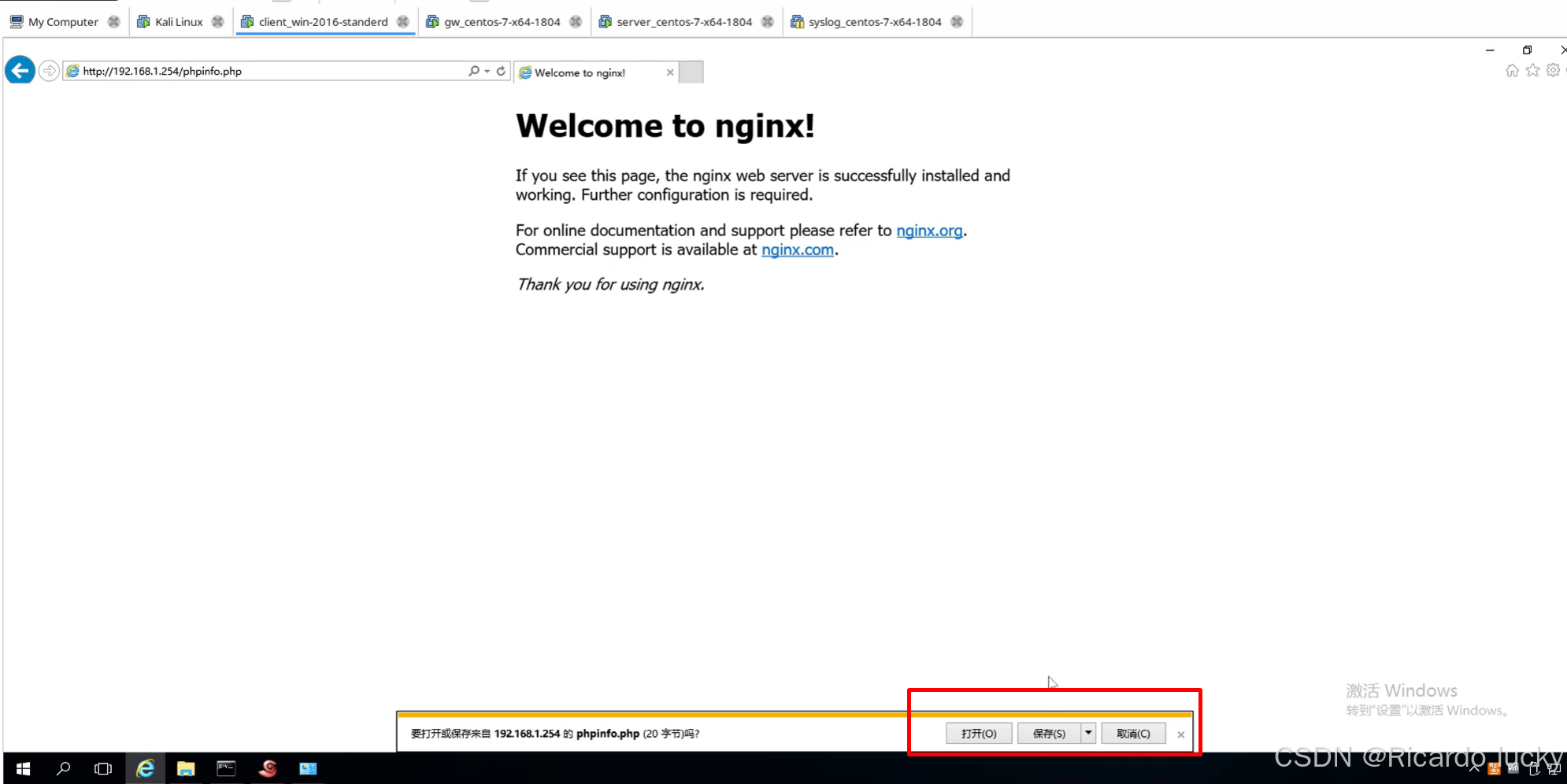Close the syslog_centos-7-x64-1804 VM tab
The image size is (1567, 784).
click(957, 22)
